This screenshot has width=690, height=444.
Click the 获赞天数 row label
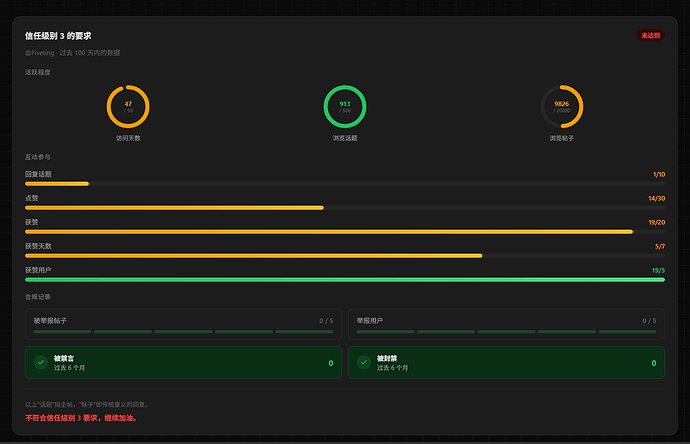[x=38, y=246]
